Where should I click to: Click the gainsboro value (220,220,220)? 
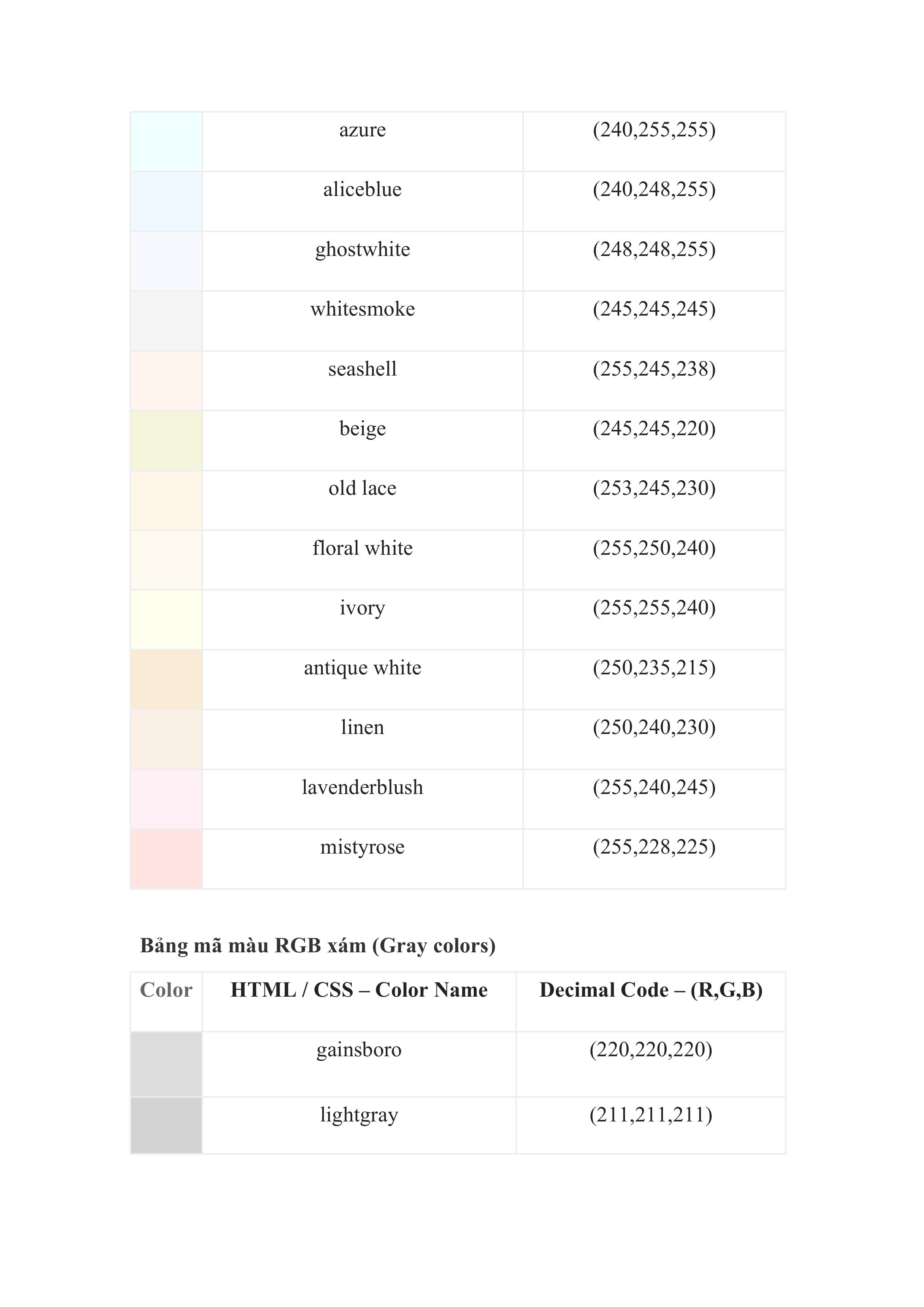click(651, 1050)
